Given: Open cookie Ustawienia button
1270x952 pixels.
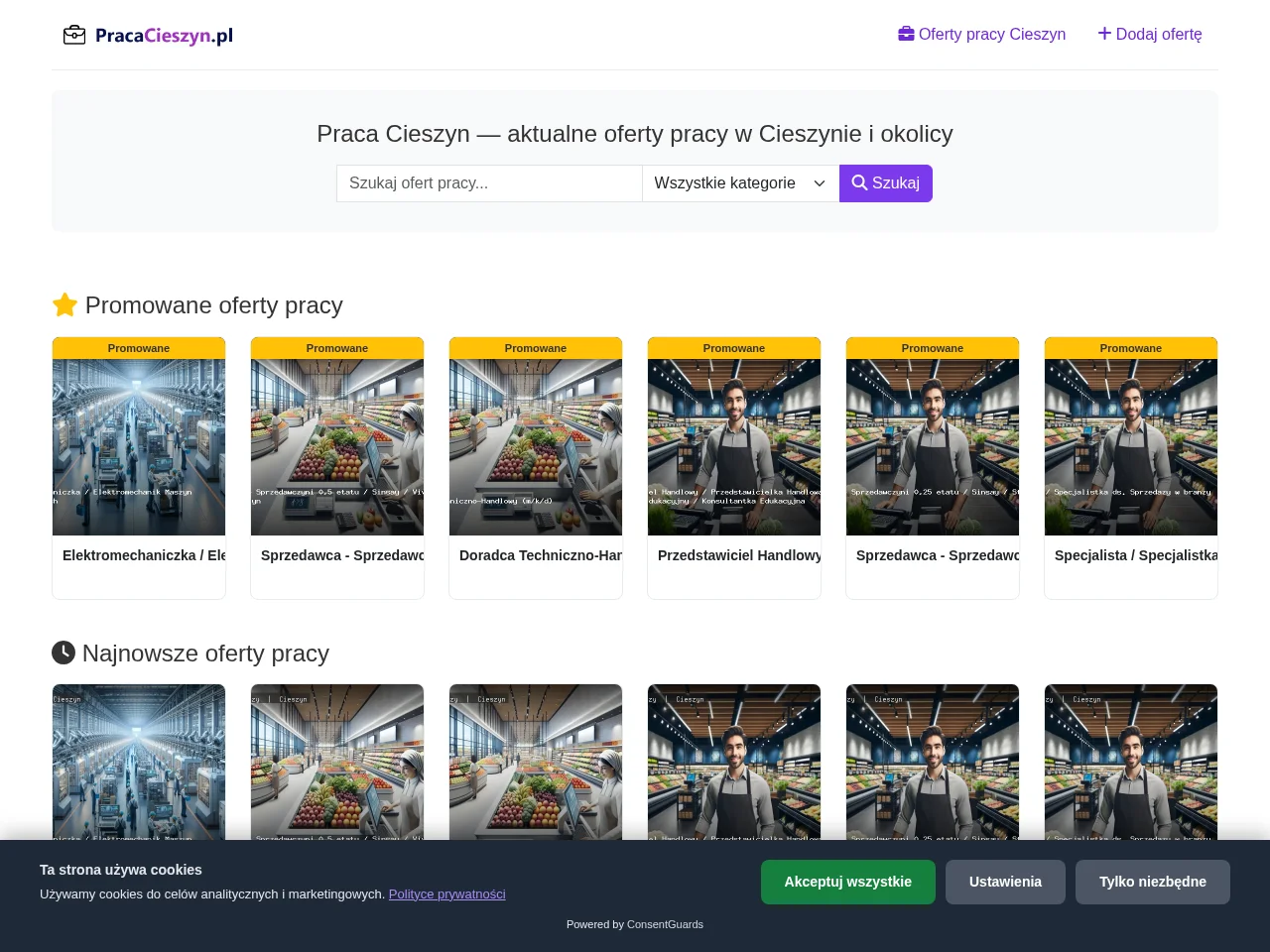Looking at the screenshot, I should tap(1005, 882).
